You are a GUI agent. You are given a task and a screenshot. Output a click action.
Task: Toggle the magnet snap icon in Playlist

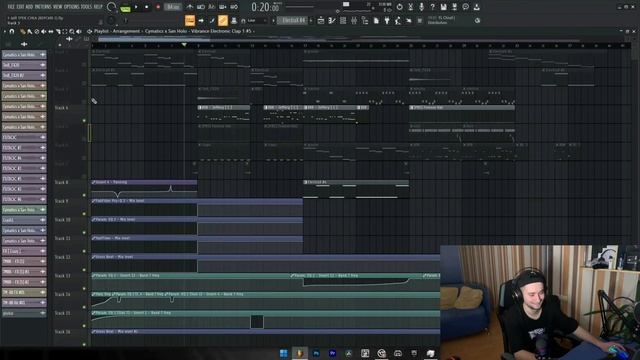point(12,31)
